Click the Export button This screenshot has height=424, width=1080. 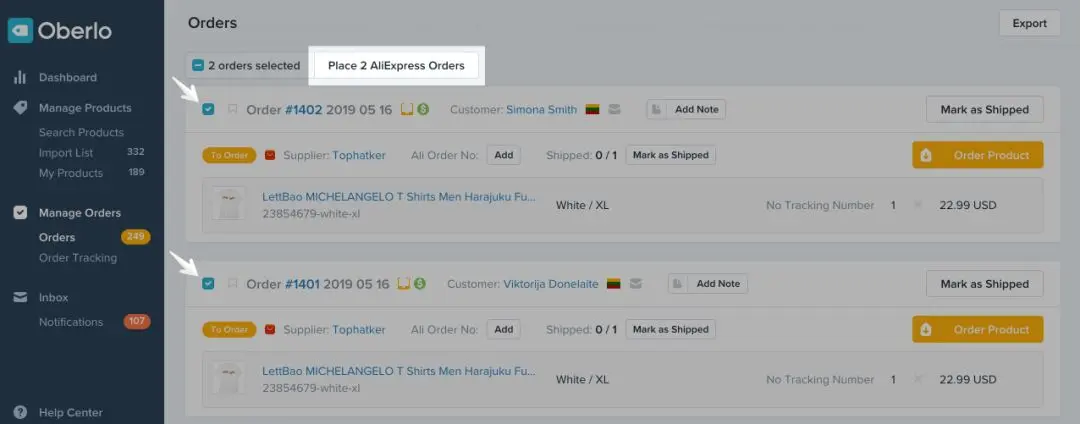point(1029,23)
